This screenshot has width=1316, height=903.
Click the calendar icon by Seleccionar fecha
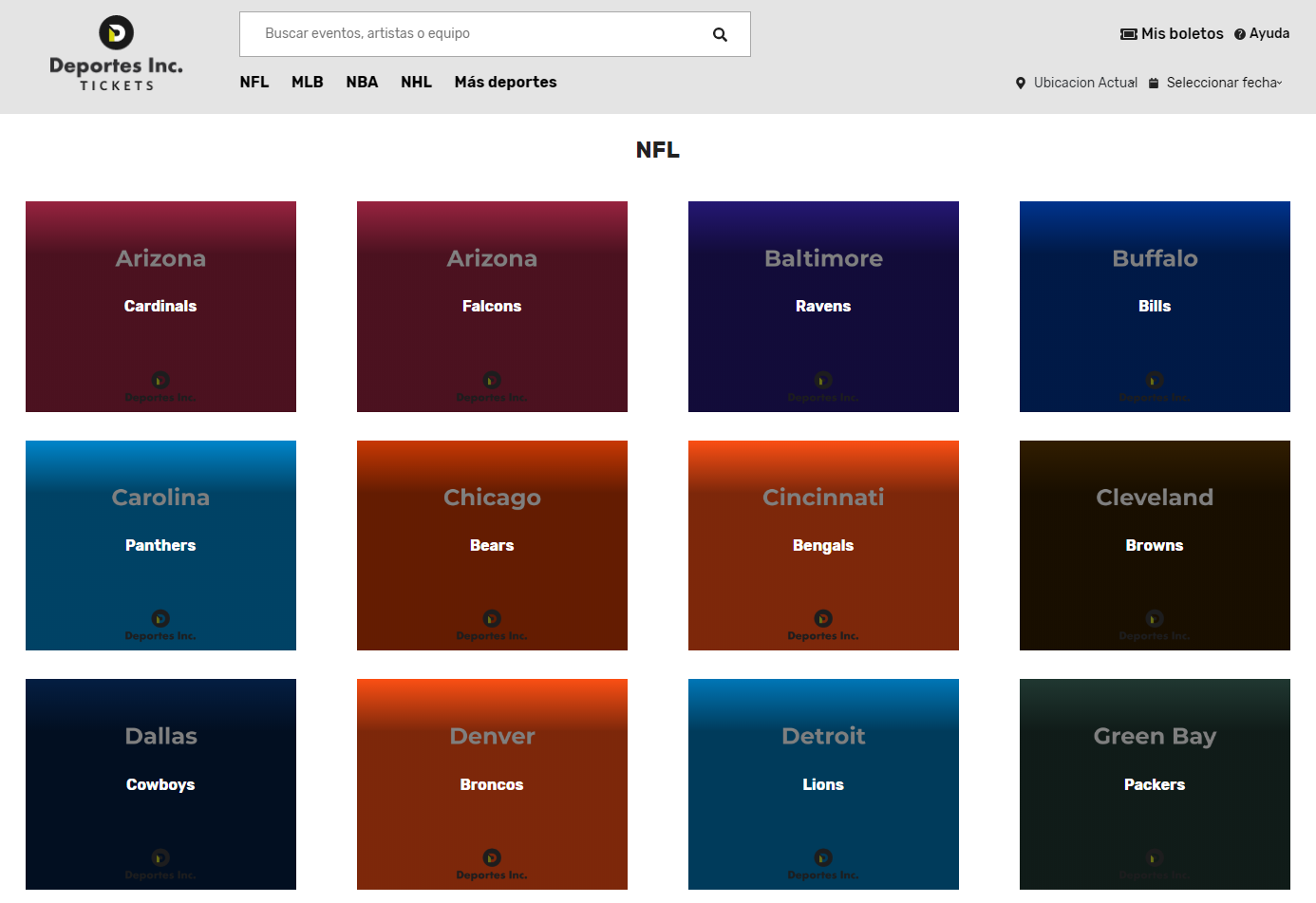(x=1154, y=84)
